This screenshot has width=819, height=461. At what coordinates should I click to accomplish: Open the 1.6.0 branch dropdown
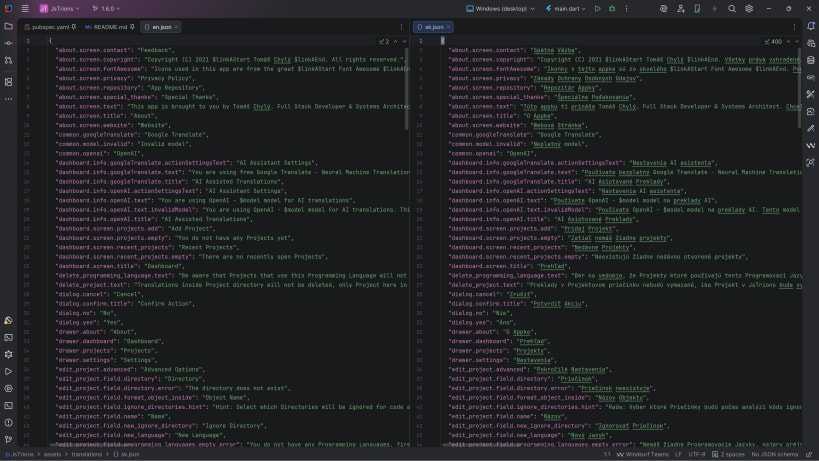(x=106, y=8)
